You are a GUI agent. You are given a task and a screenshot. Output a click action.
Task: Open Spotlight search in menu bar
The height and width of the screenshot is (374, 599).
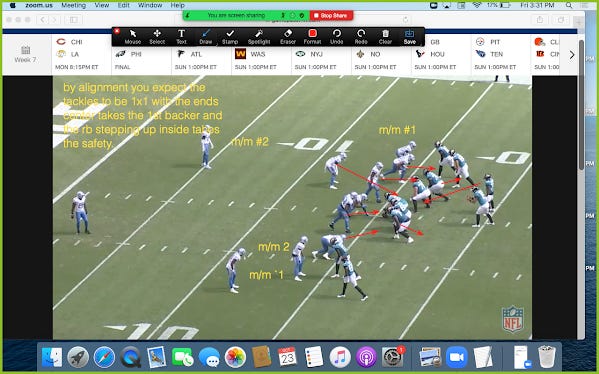(x=569, y=5)
